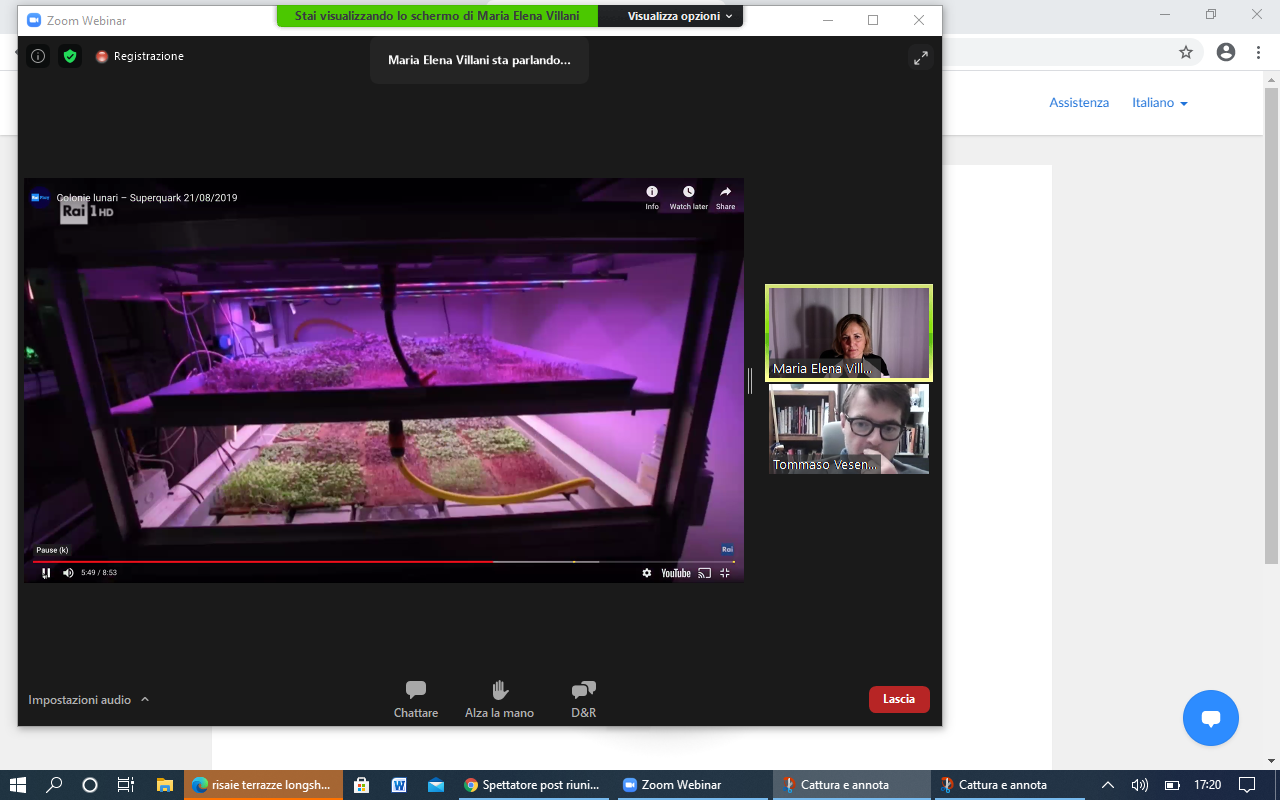Enter full screen with the expand arrows icon
Screen dimensions: 1280x800
point(921,58)
